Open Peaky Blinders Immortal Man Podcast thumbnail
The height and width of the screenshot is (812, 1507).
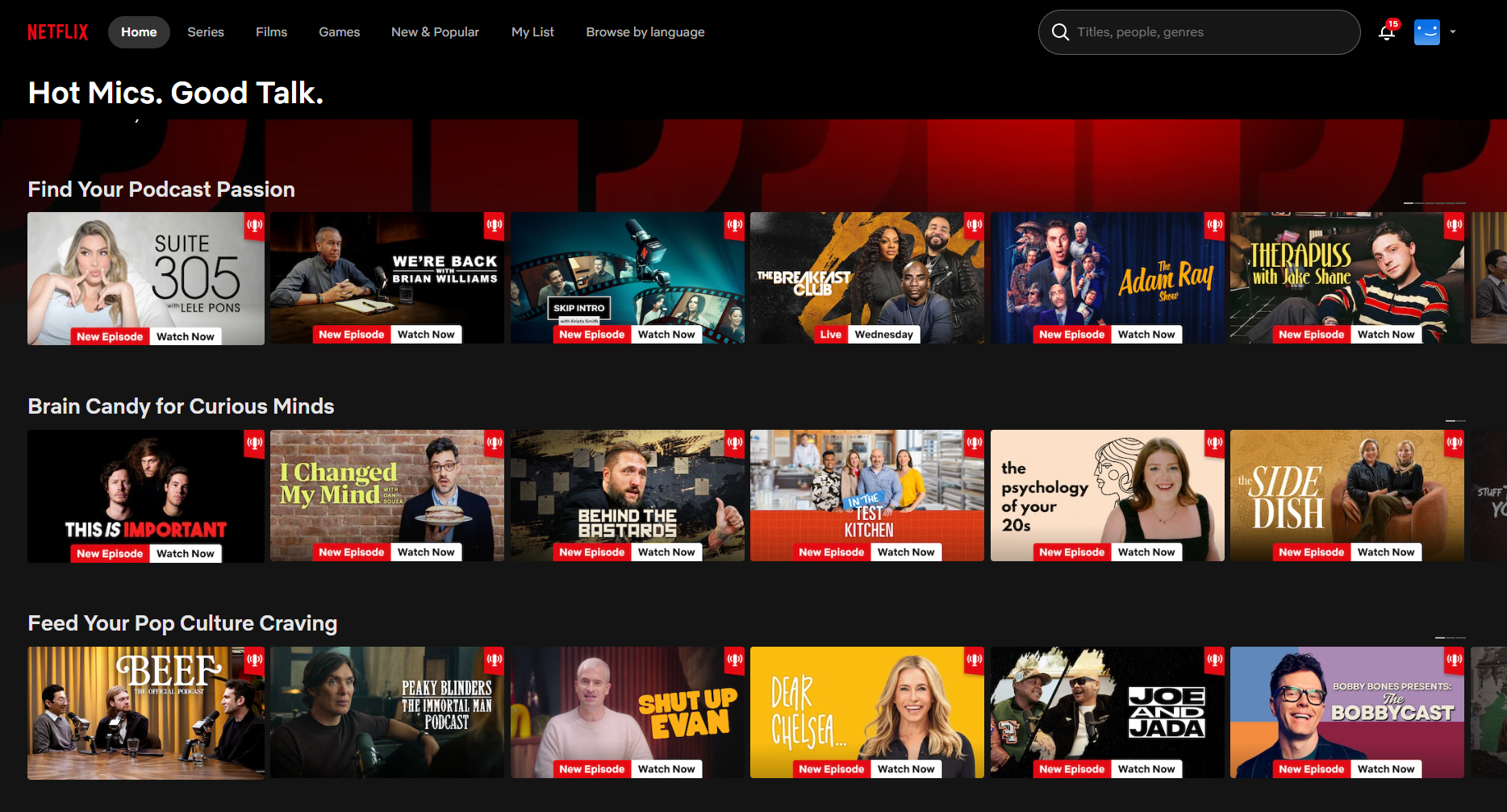(387, 712)
